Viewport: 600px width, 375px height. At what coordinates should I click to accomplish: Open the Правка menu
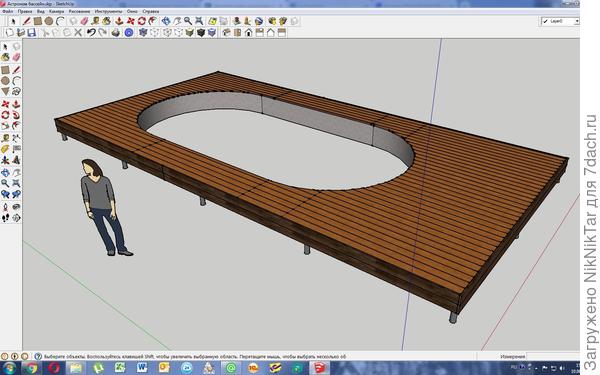[x=25, y=11]
